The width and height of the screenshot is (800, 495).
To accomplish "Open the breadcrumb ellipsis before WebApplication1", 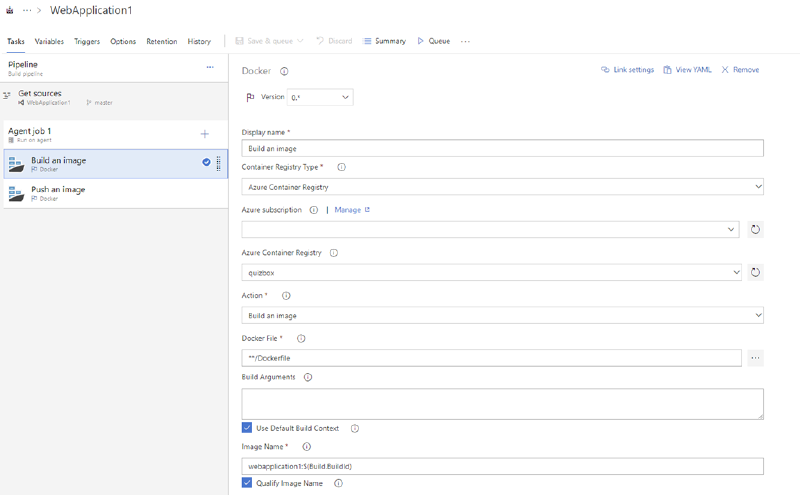I will pos(27,10).
